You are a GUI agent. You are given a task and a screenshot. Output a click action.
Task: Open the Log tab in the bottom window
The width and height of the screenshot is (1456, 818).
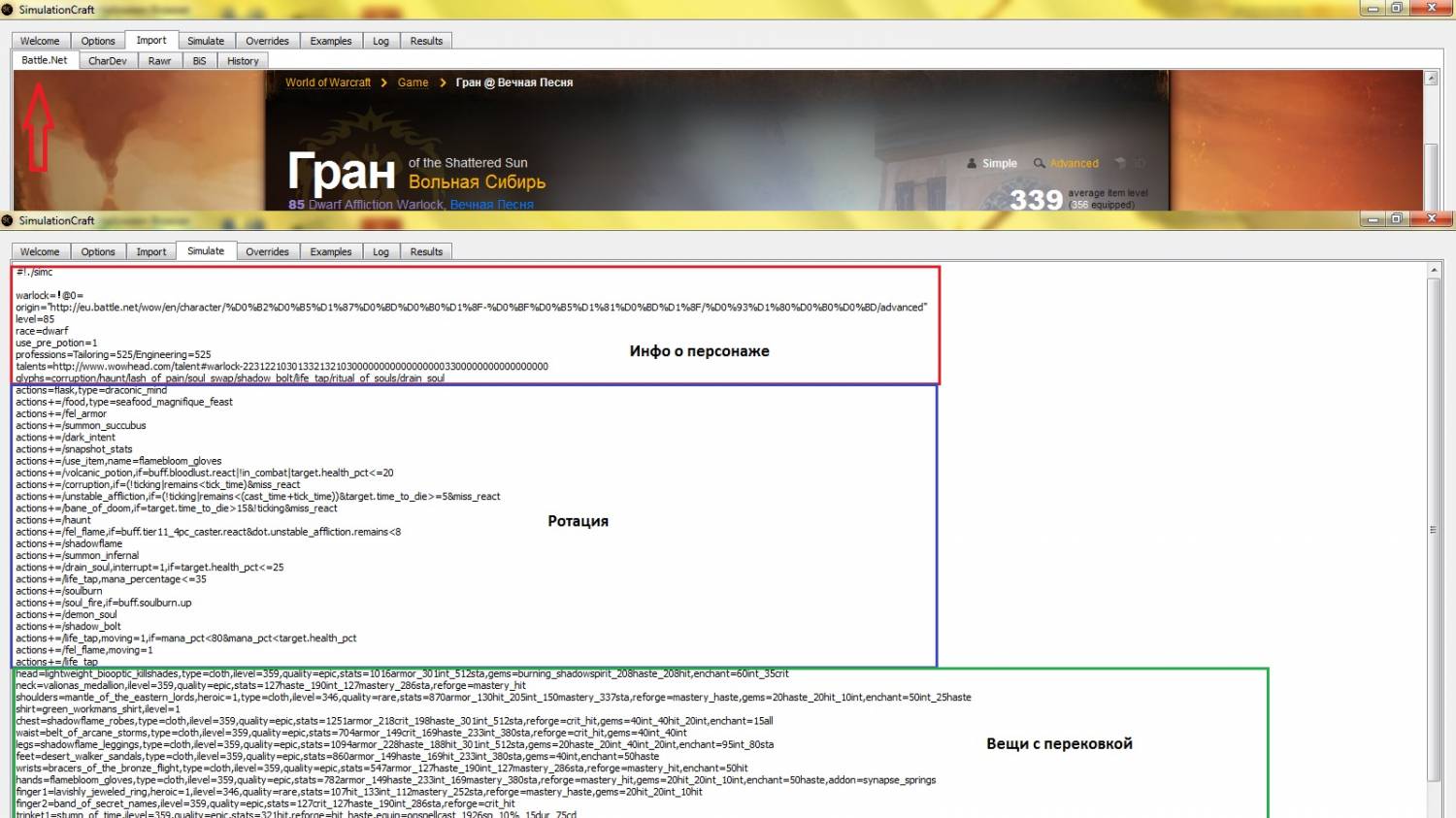[x=381, y=251]
